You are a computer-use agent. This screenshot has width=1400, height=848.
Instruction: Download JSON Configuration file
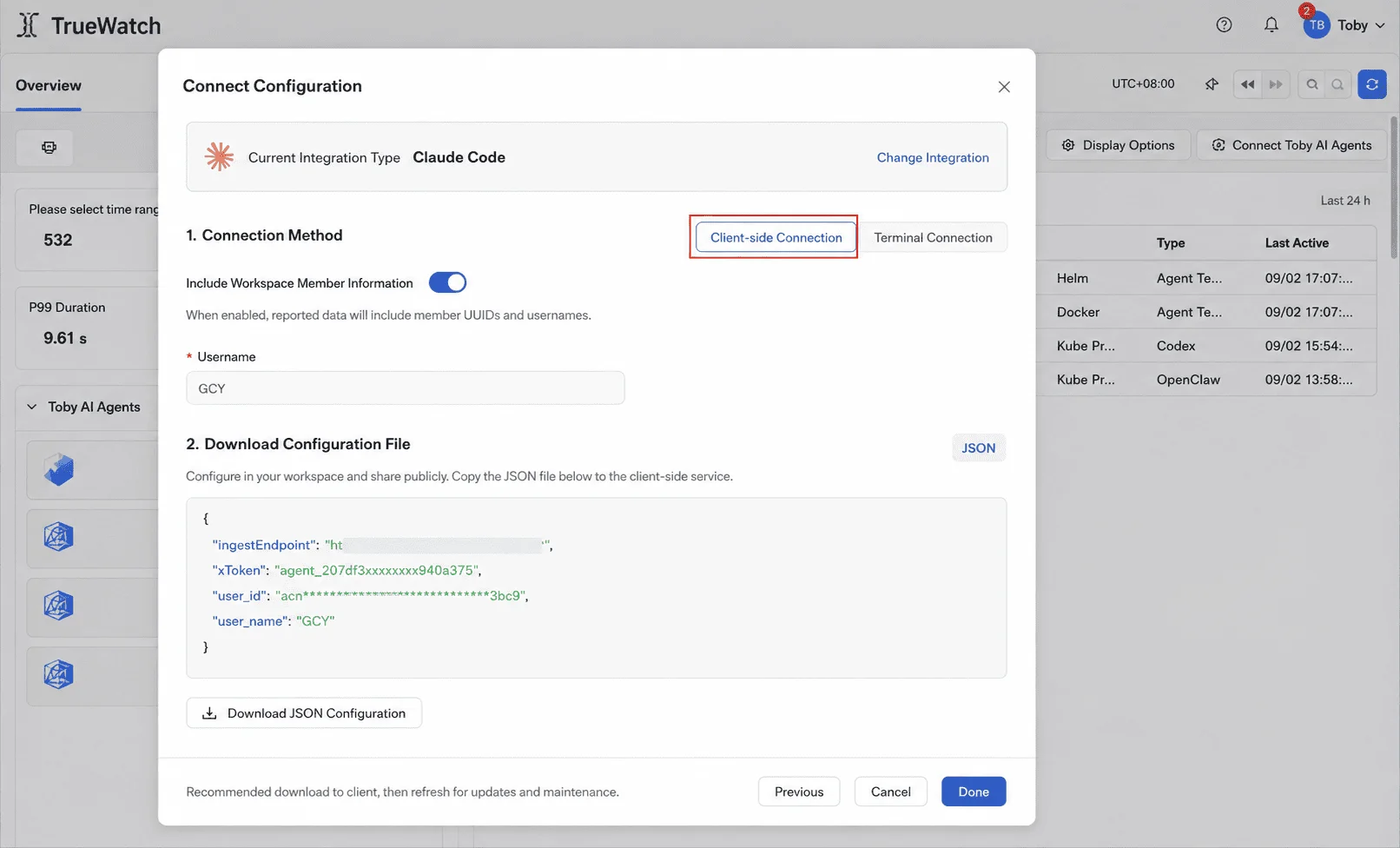[304, 713]
